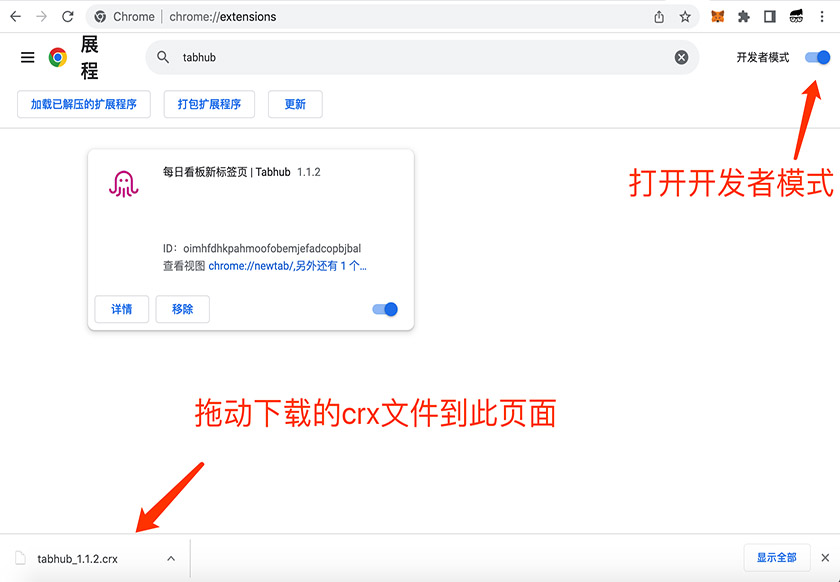
Task: Click the extensions search field
Action: [x=420, y=58]
